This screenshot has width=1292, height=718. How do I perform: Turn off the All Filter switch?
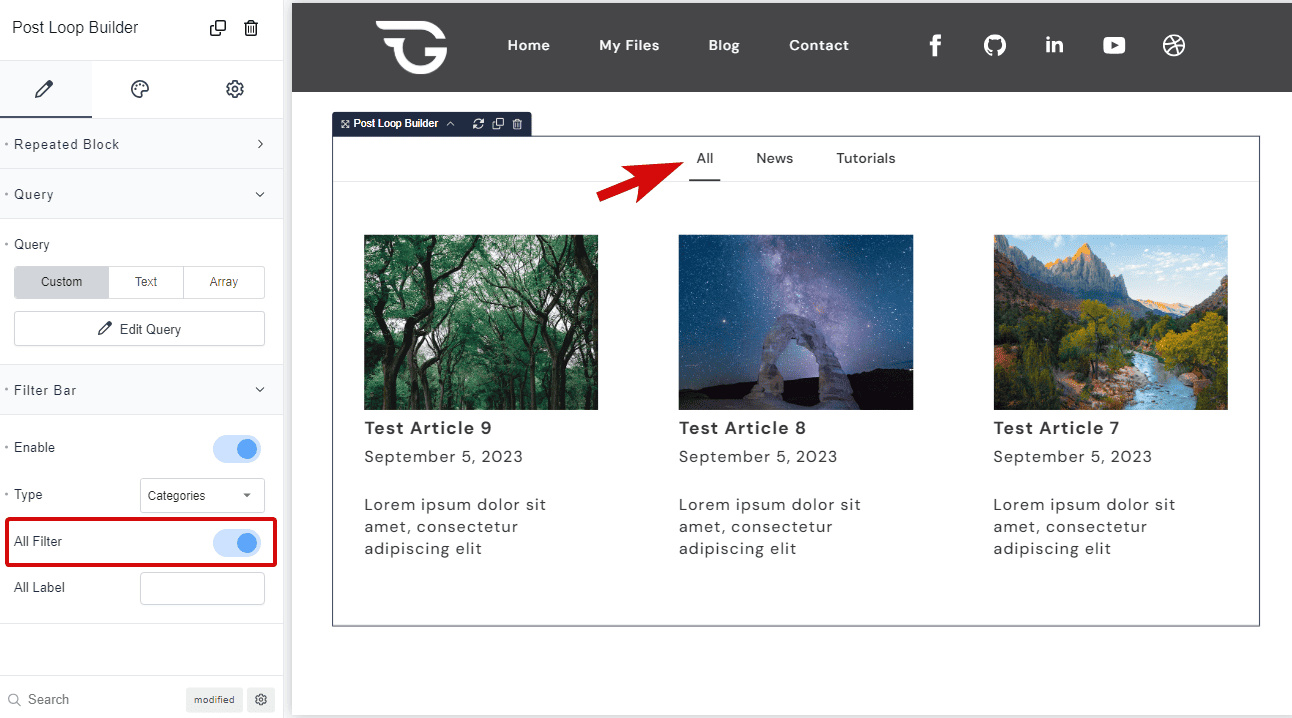pos(237,543)
